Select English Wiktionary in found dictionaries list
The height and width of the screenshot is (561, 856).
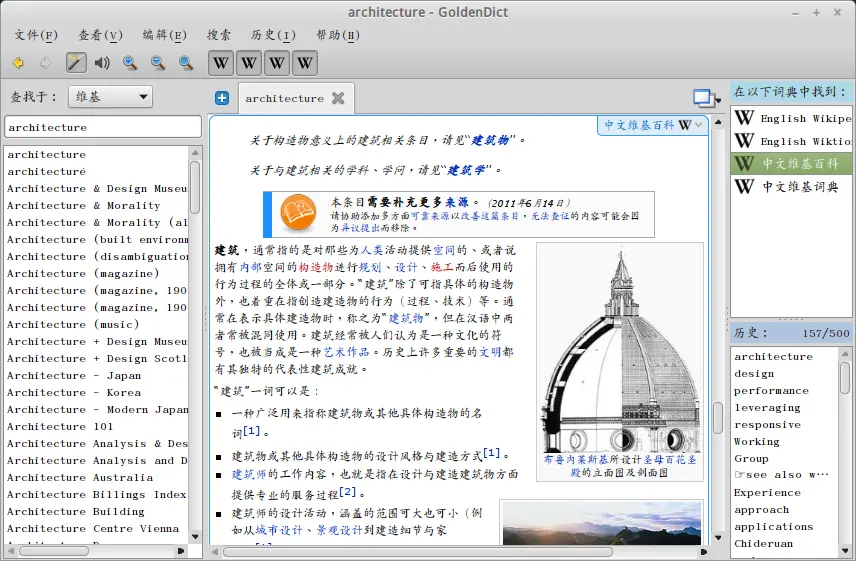pyautogui.click(x=792, y=141)
